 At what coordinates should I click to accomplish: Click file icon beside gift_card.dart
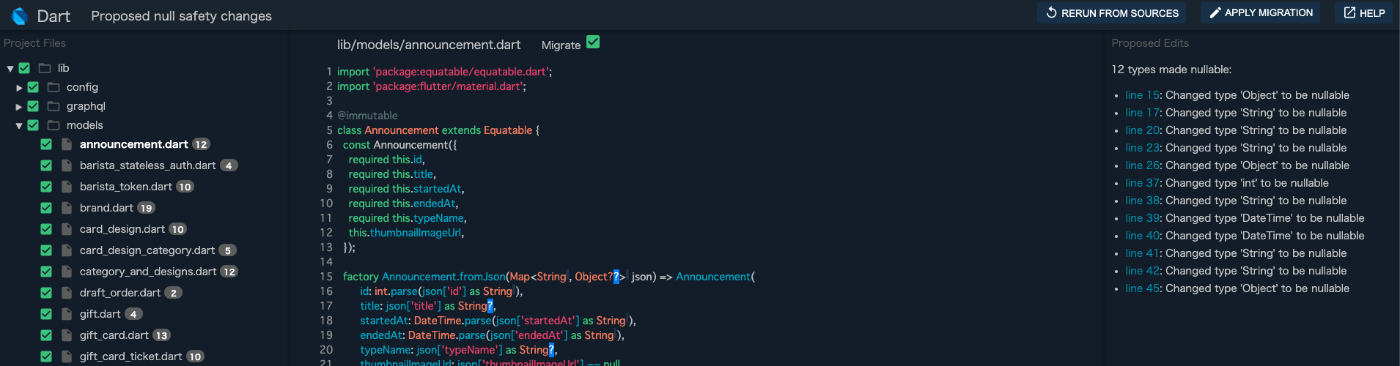(67, 335)
